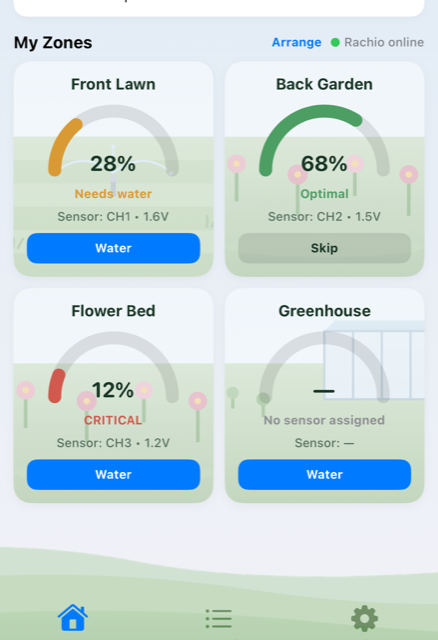Open the Back Garden zone title
Image resolution: width=438 pixels, height=640 pixels.
click(x=325, y=84)
